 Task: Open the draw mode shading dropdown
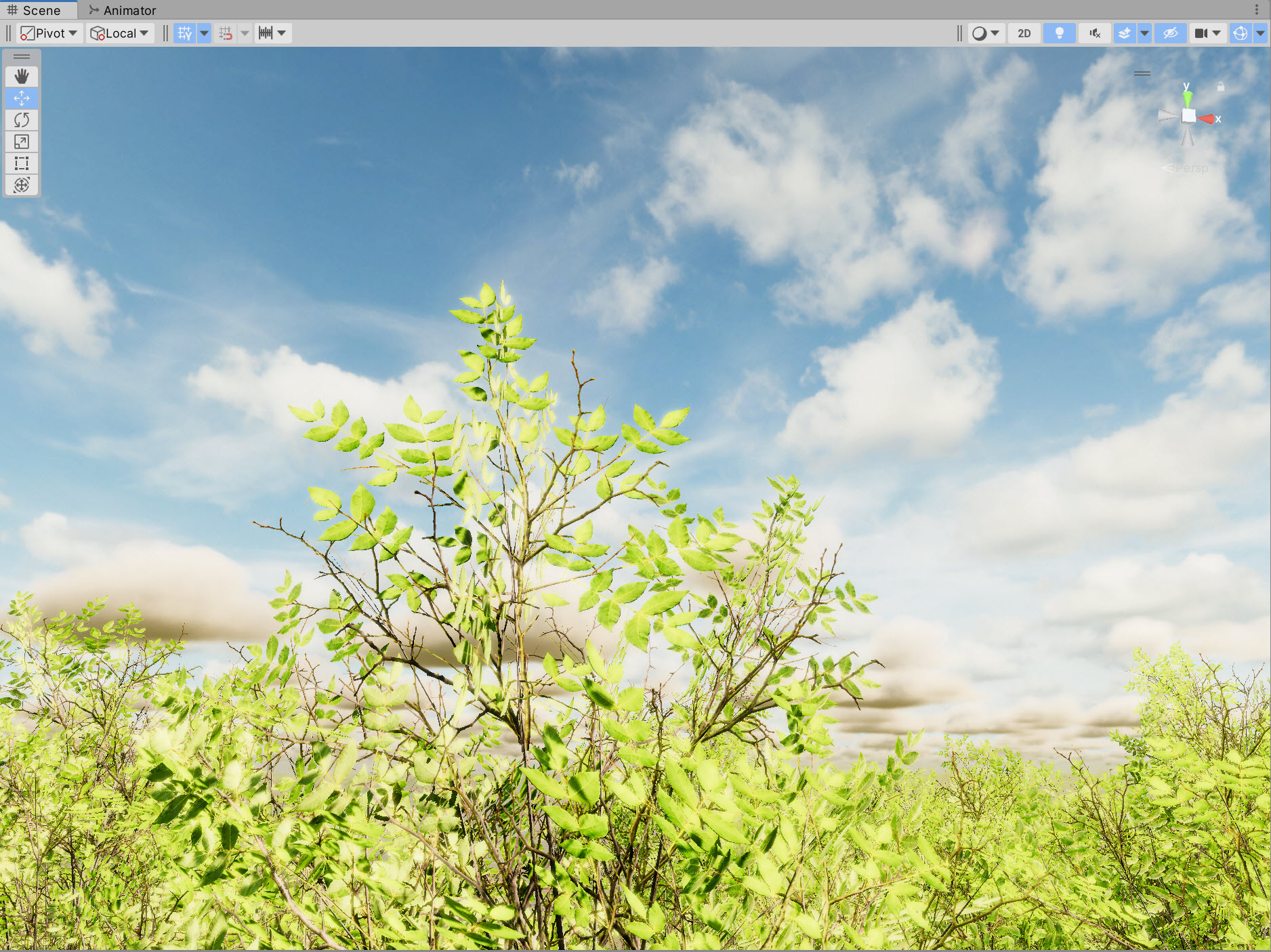tap(986, 33)
